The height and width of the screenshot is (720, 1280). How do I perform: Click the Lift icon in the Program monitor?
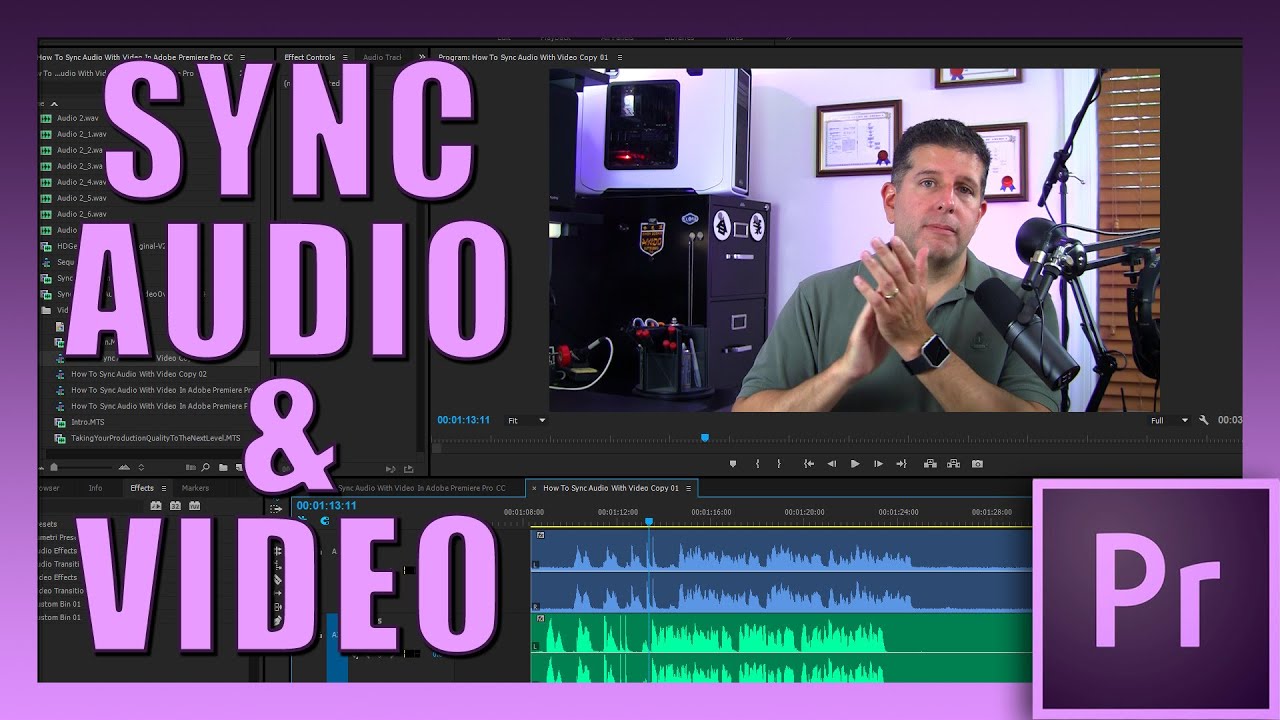[x=930, y=464]
